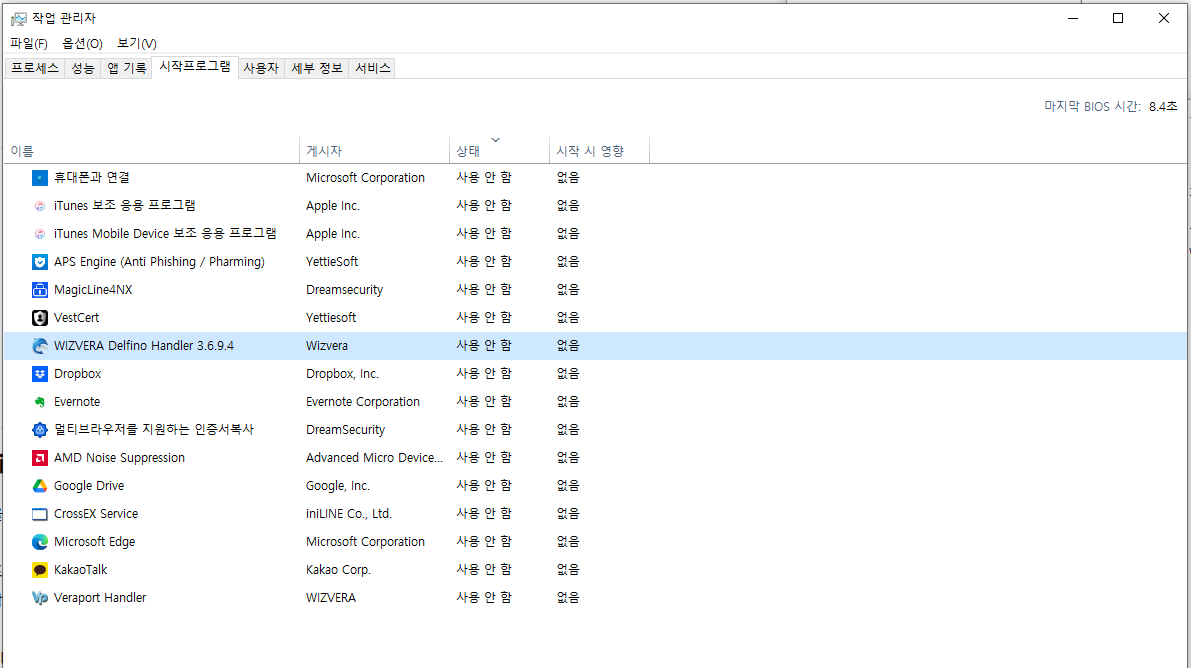
Task: Click the VestCert icon
Action: click(x=40, y=318)
